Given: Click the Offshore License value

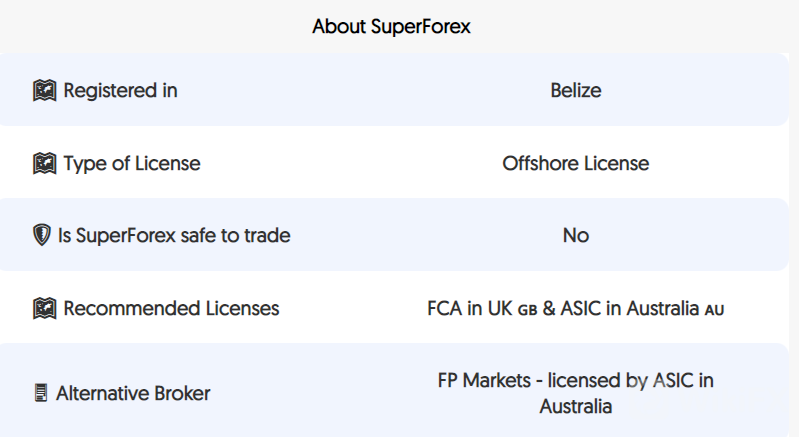Looking at the screenshot, I should tap(576, 164).
